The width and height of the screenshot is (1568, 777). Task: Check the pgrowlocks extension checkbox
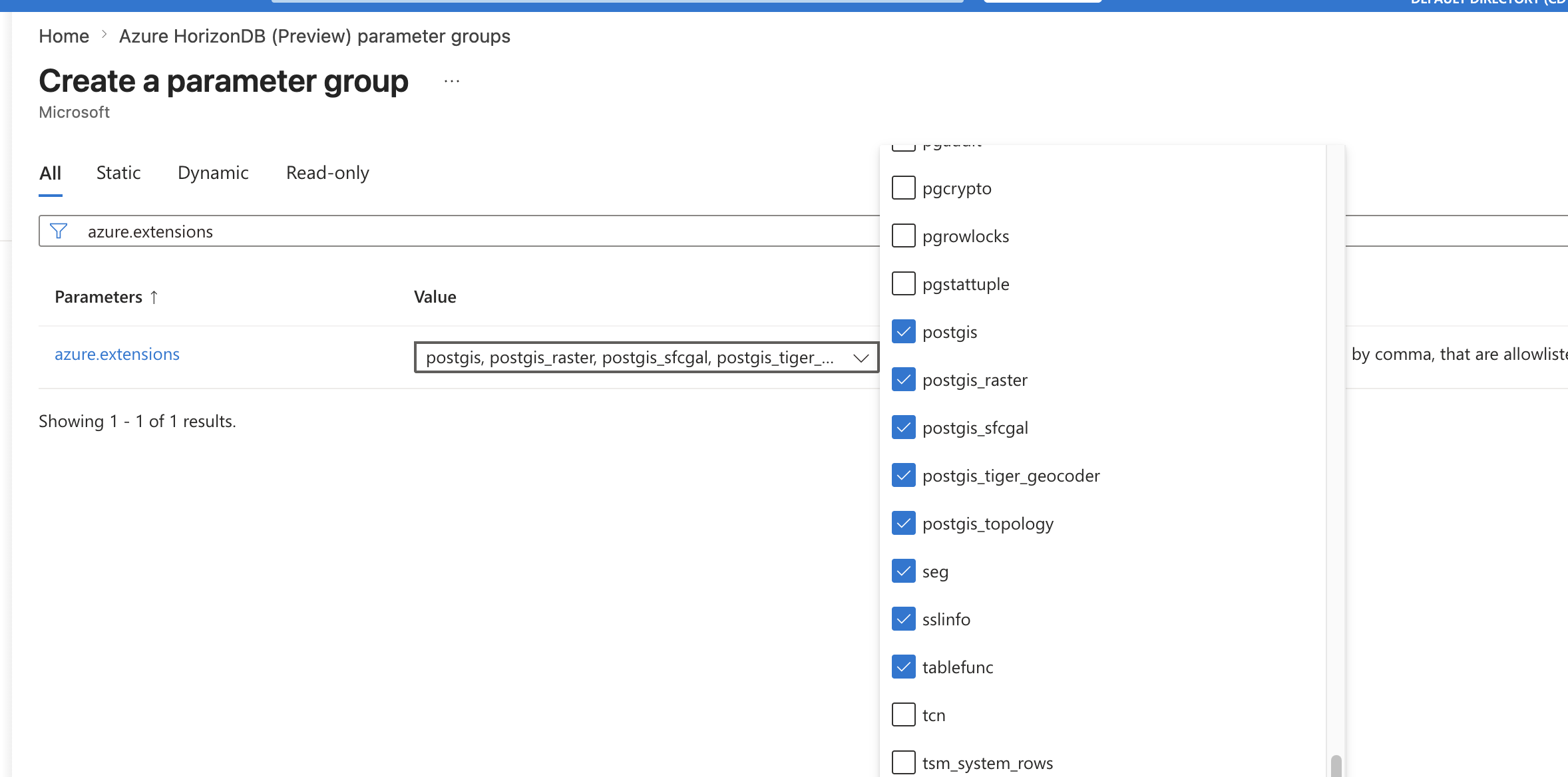(x=903, y=235)
